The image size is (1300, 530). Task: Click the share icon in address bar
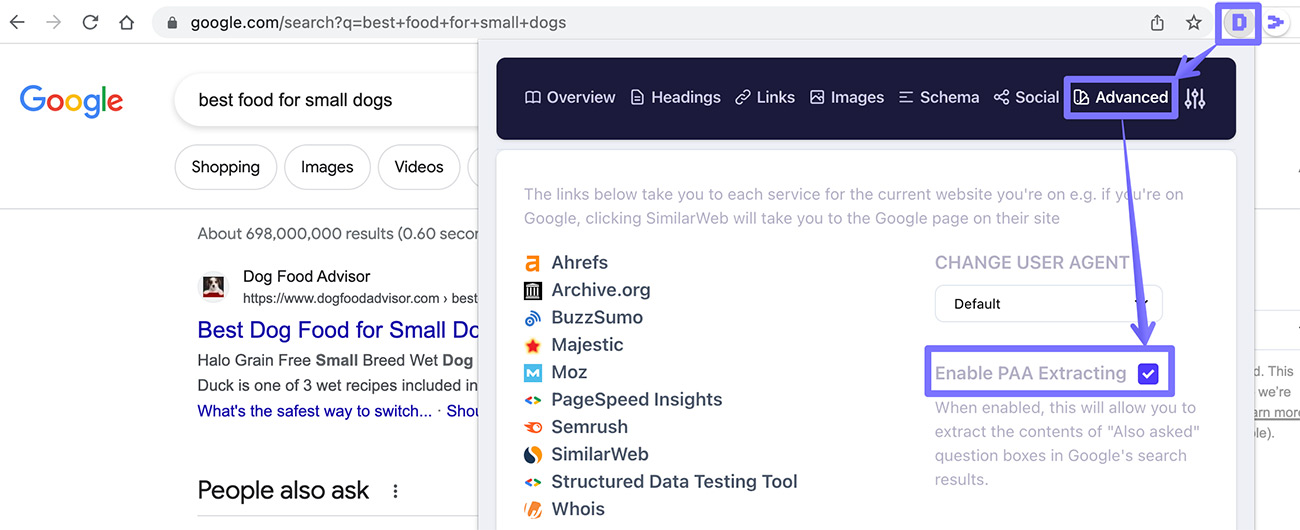pos(1157,22)
